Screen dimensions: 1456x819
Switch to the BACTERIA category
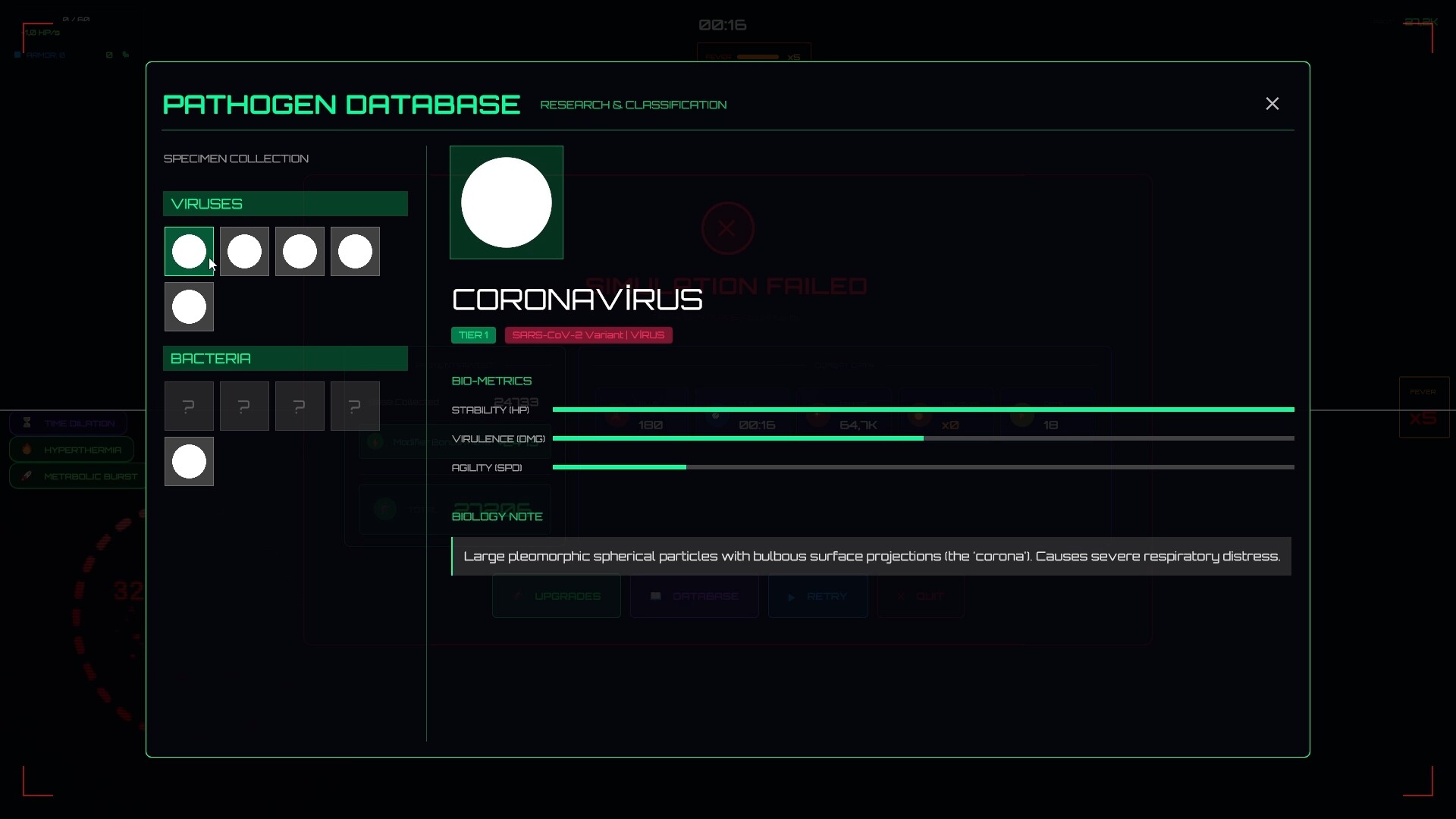coord(285,358)
